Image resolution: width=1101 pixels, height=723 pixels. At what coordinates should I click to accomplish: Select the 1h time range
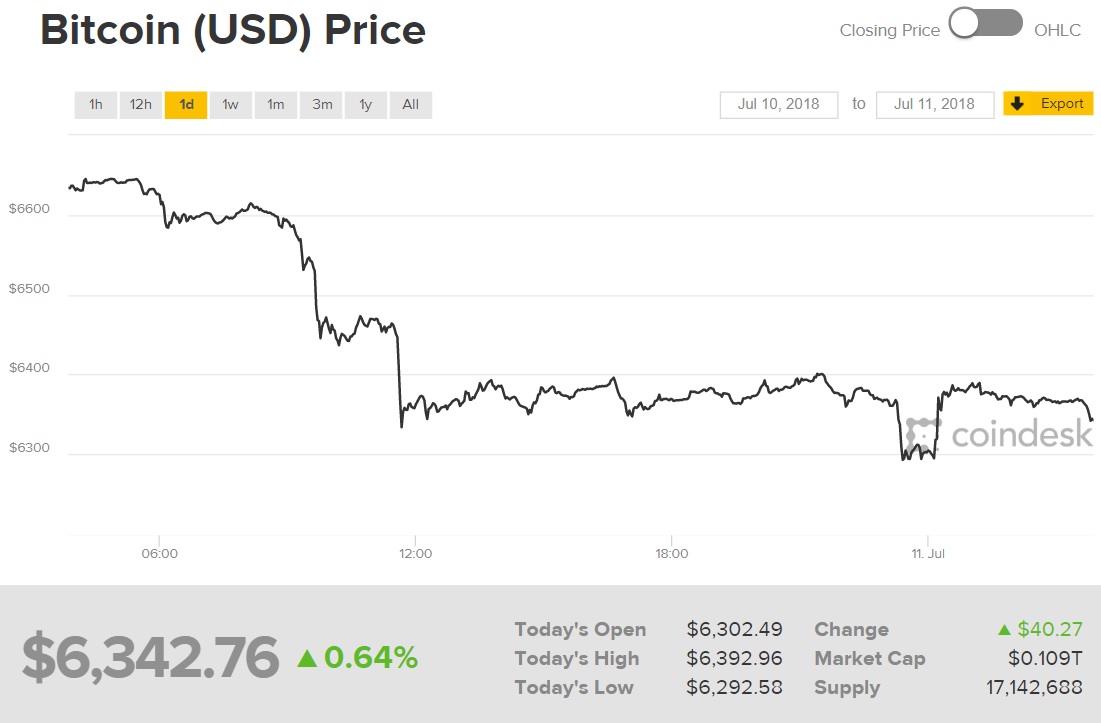click(95, 104)
